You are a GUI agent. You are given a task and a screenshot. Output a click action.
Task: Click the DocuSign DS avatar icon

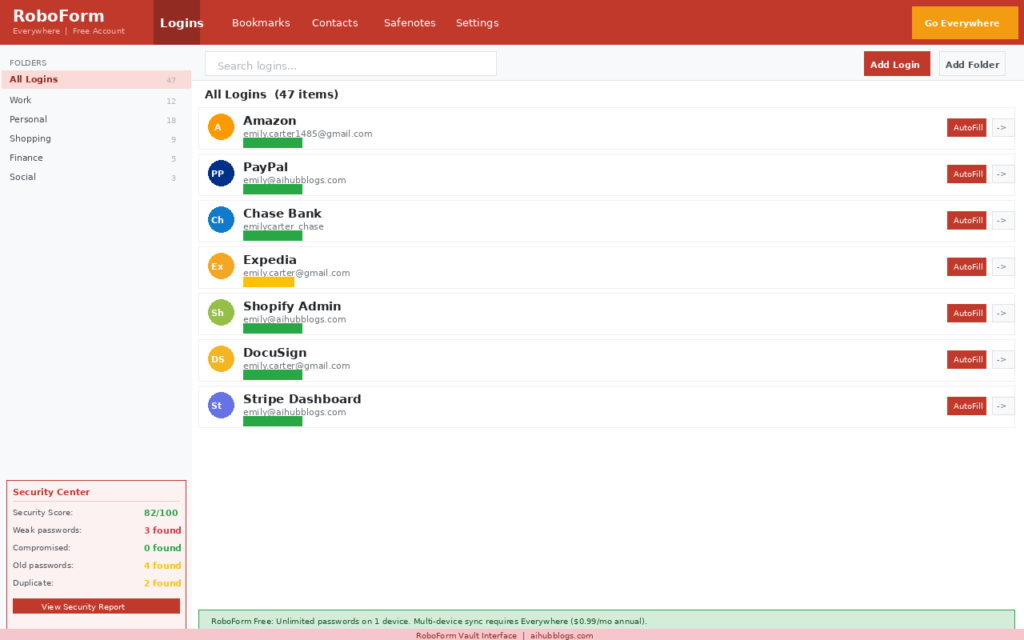[x=221, y=359]
